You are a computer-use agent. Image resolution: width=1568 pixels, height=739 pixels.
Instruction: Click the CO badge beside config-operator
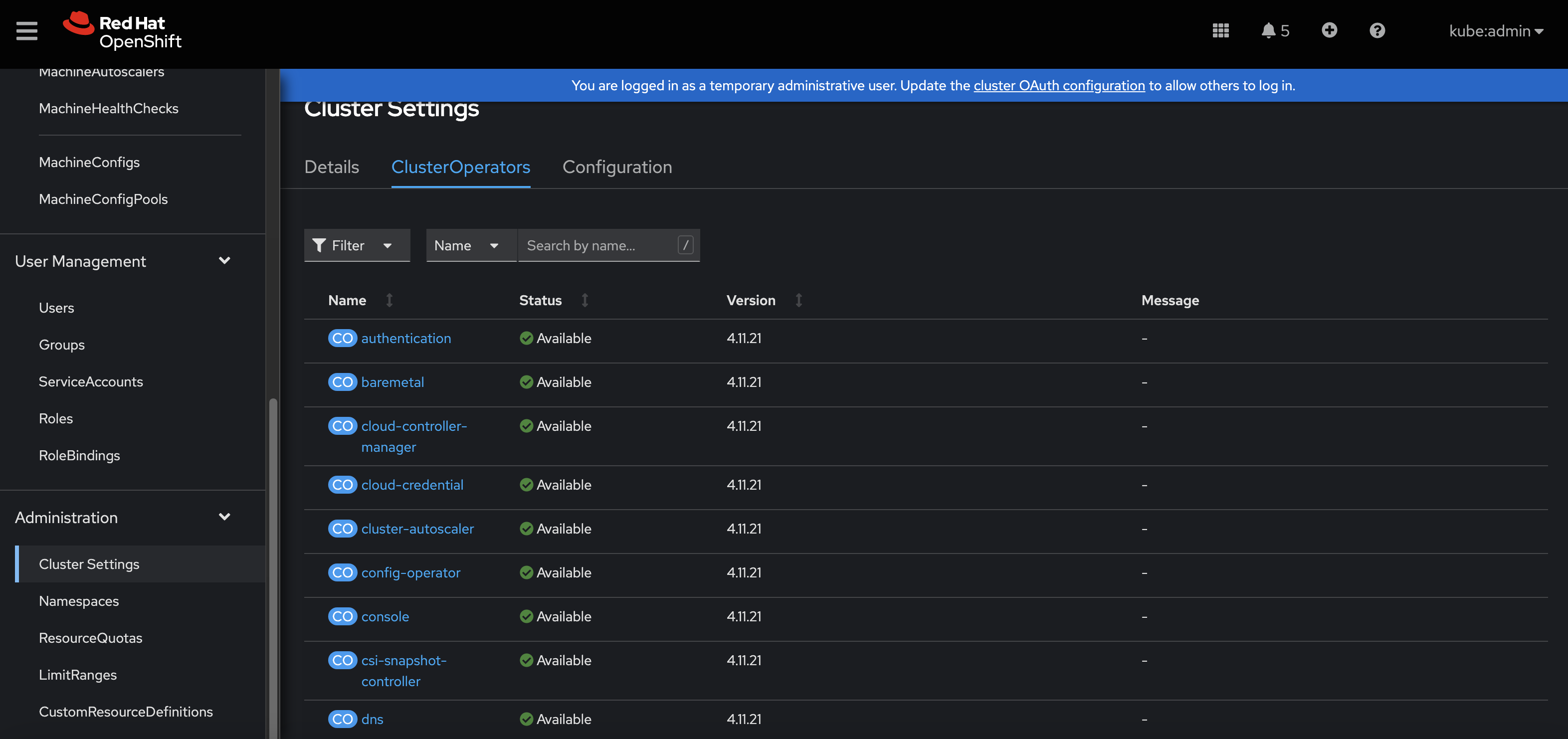[343, 573]
